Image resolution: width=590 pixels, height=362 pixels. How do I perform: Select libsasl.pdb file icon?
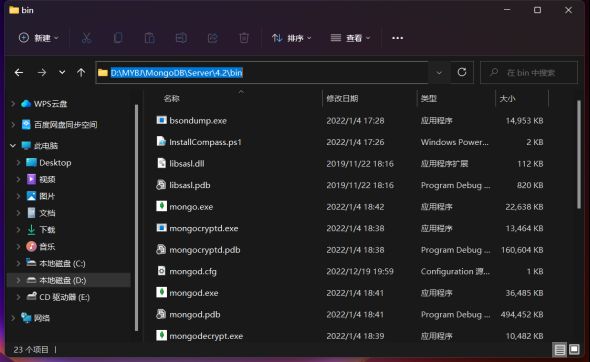161,185
